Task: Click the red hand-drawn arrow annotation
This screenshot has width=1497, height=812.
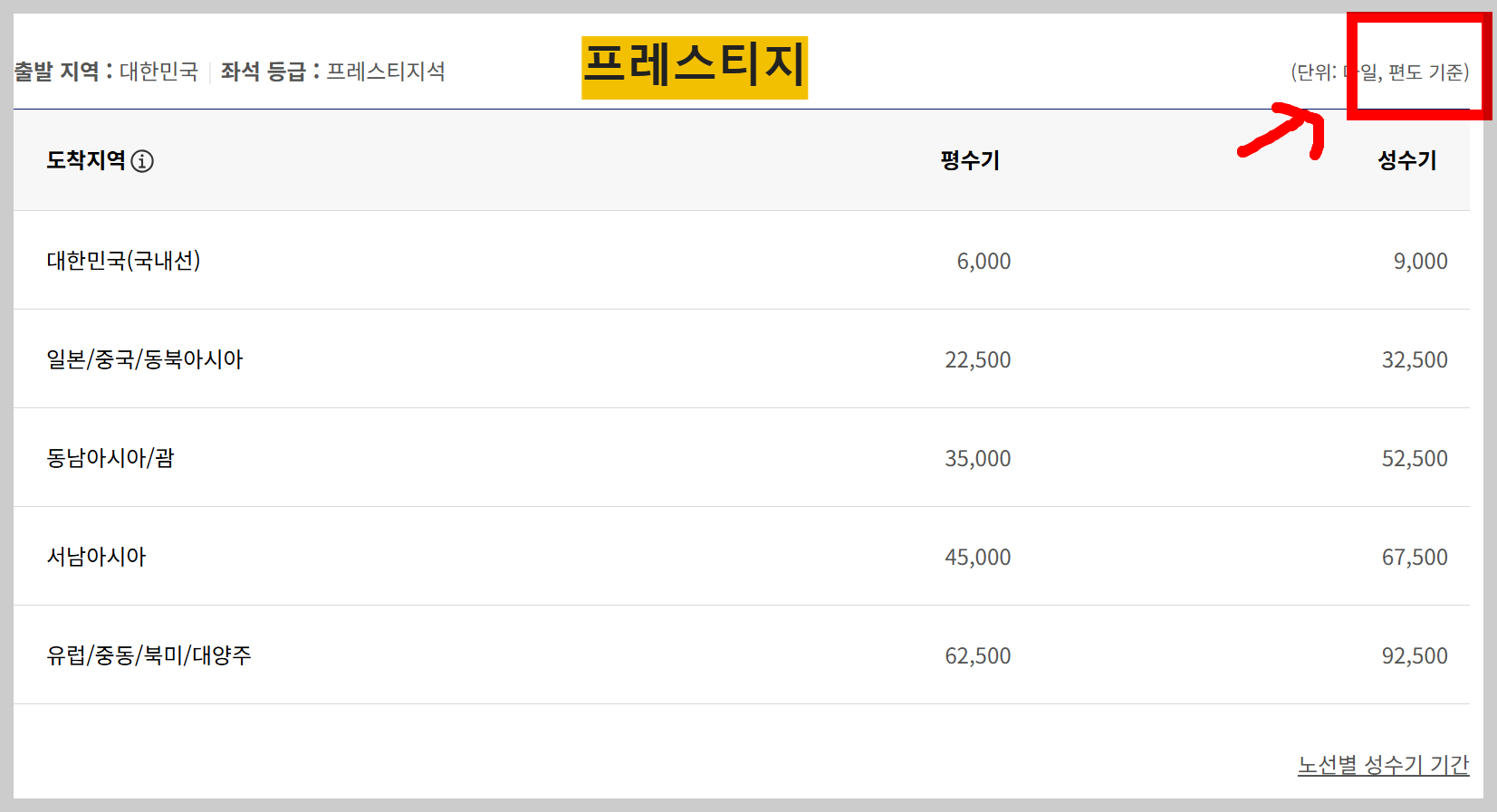Action: pos(1281,131)
